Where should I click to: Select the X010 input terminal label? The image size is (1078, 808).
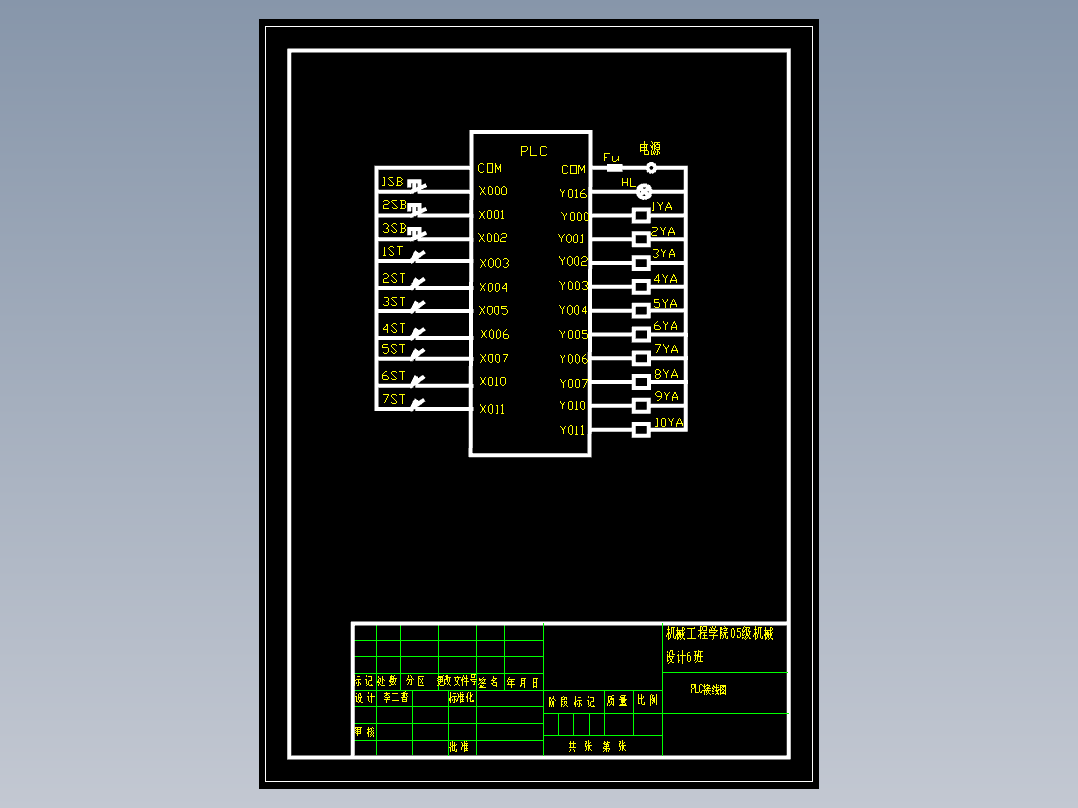coord(493,382)
